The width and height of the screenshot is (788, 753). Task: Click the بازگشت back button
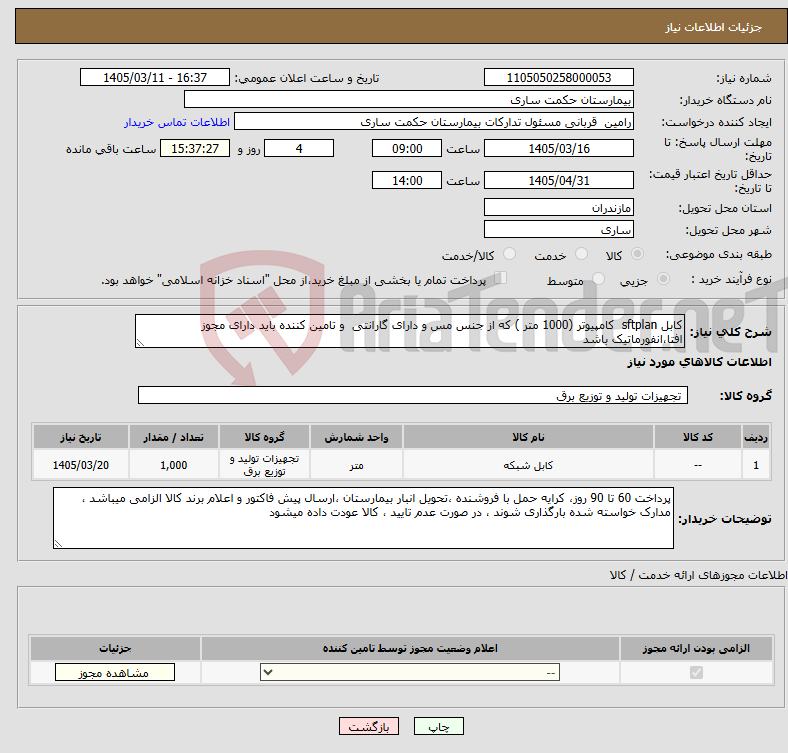[x=369, y=727]
